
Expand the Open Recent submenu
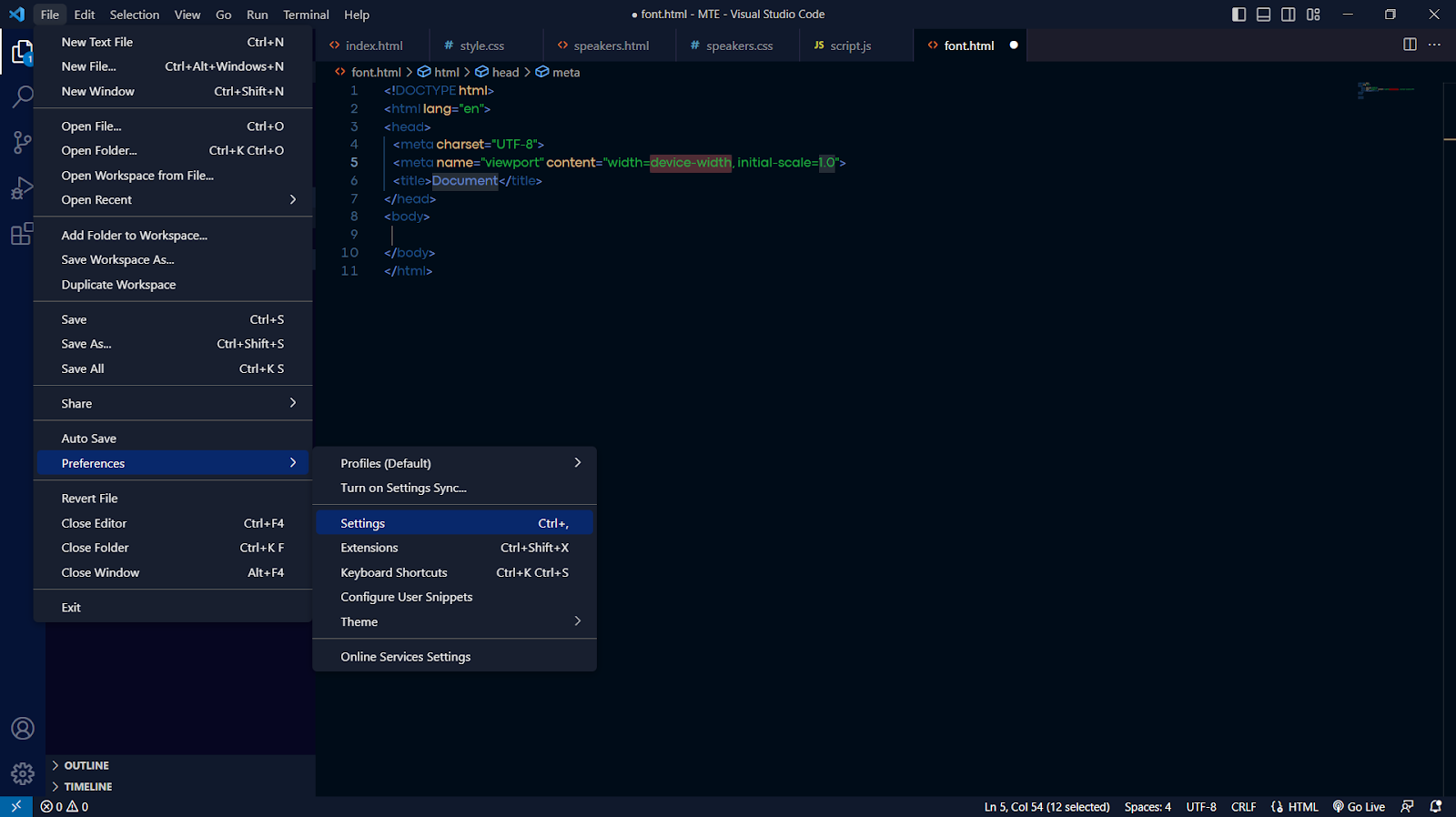[174, 199]
